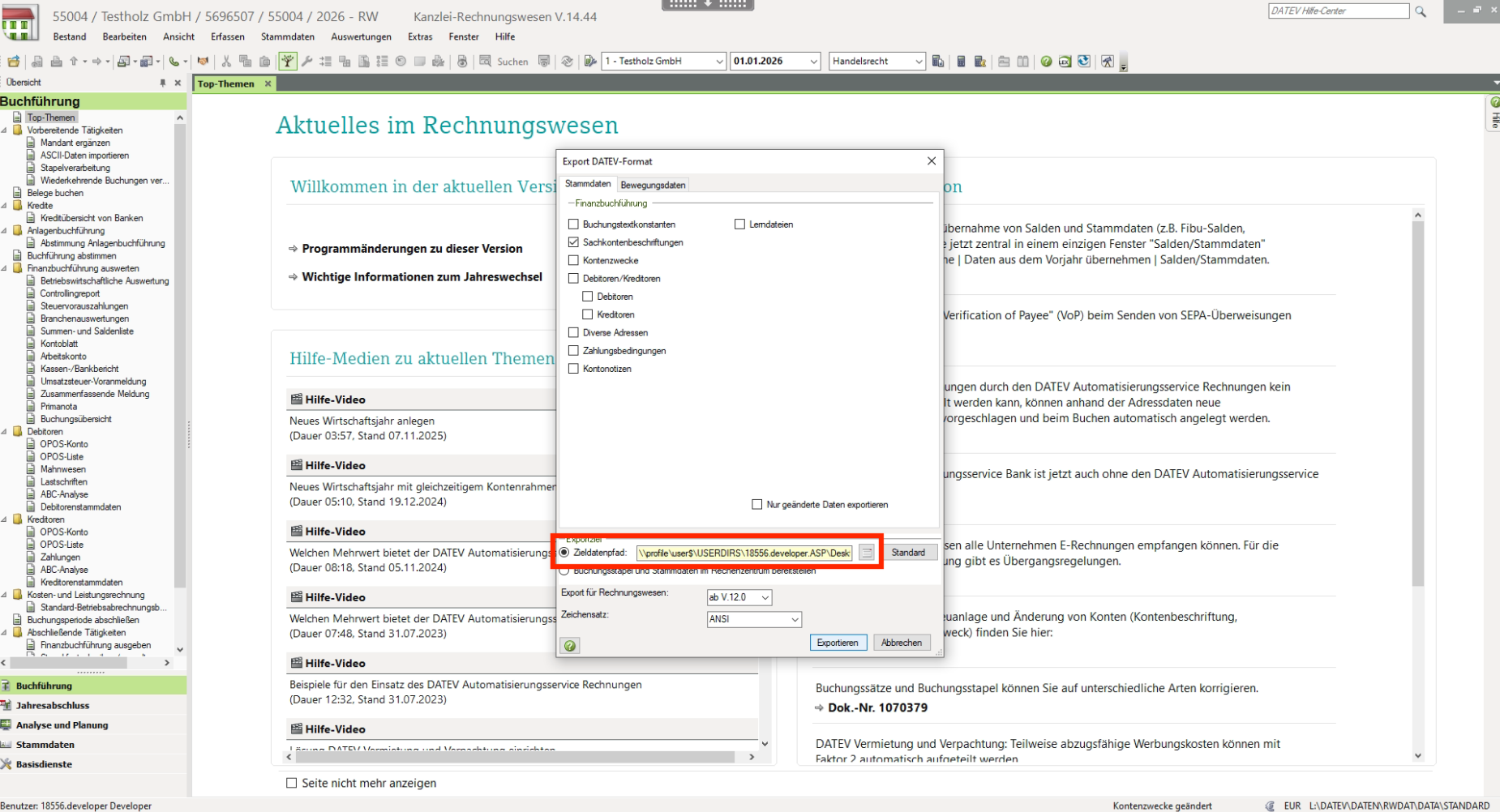
Task: Open the Dok.-Nr. 1070379 link
Action: tap(877, 707)
